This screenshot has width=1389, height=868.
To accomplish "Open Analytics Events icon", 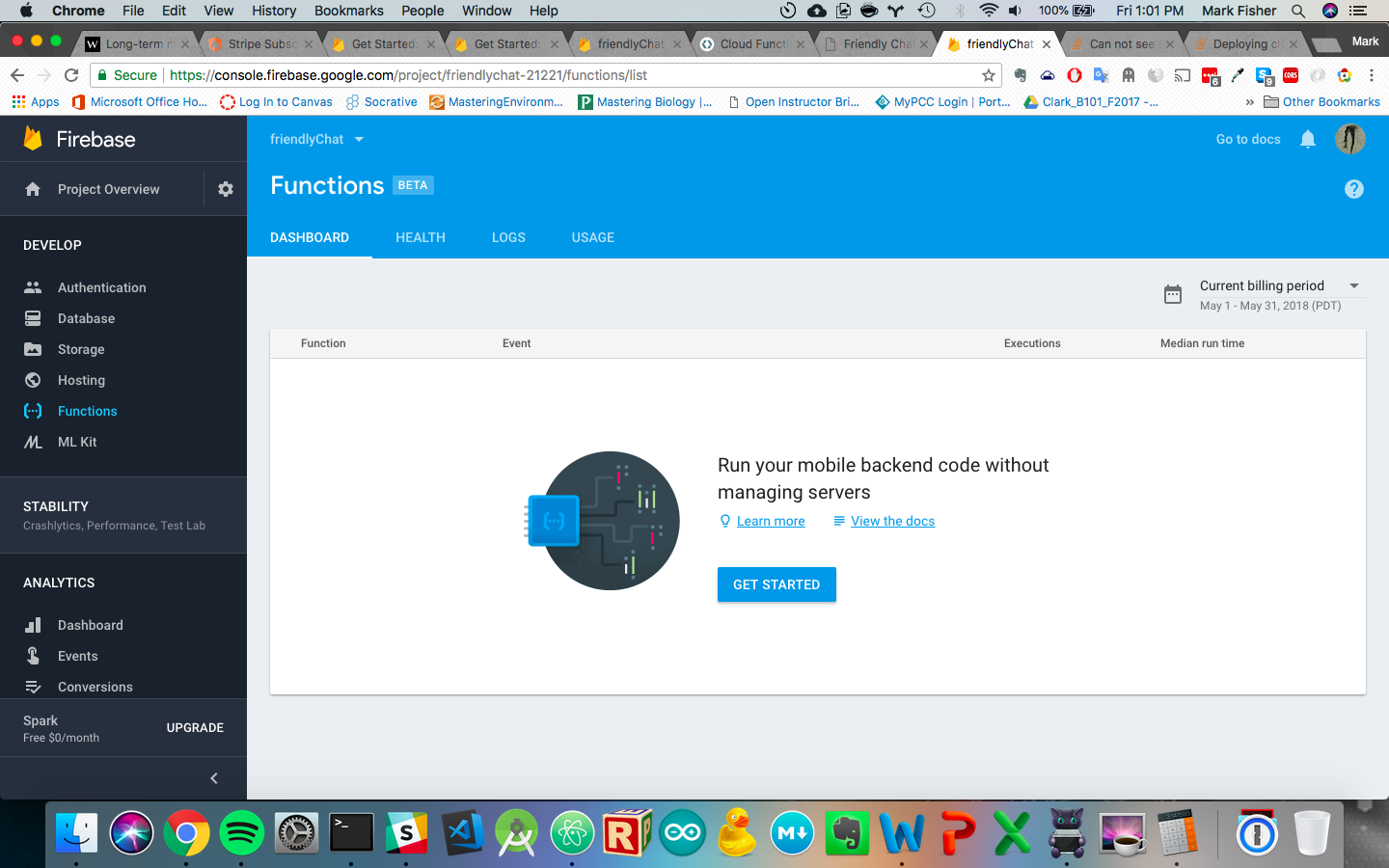I will [33, 656].
